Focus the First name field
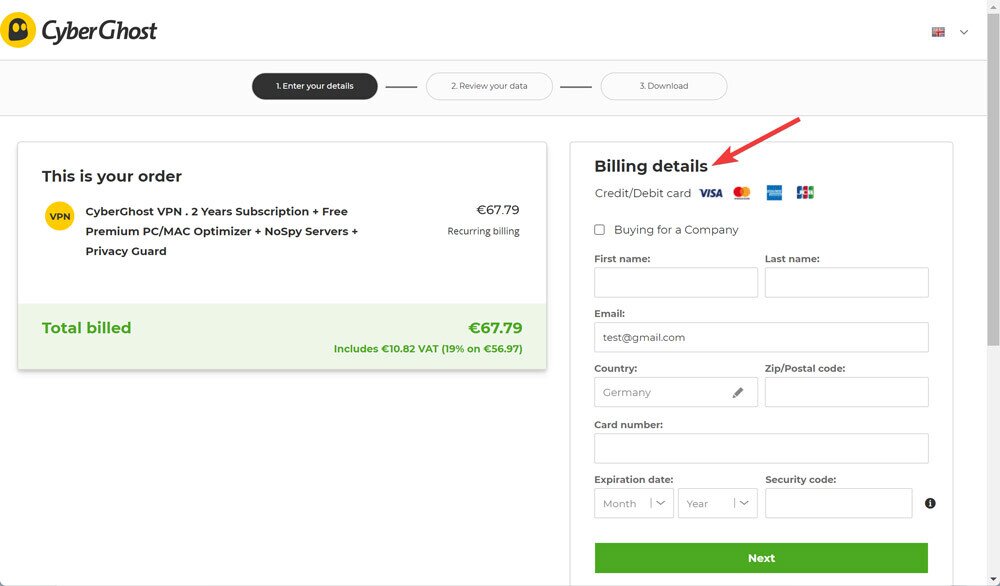 point(676,282)
